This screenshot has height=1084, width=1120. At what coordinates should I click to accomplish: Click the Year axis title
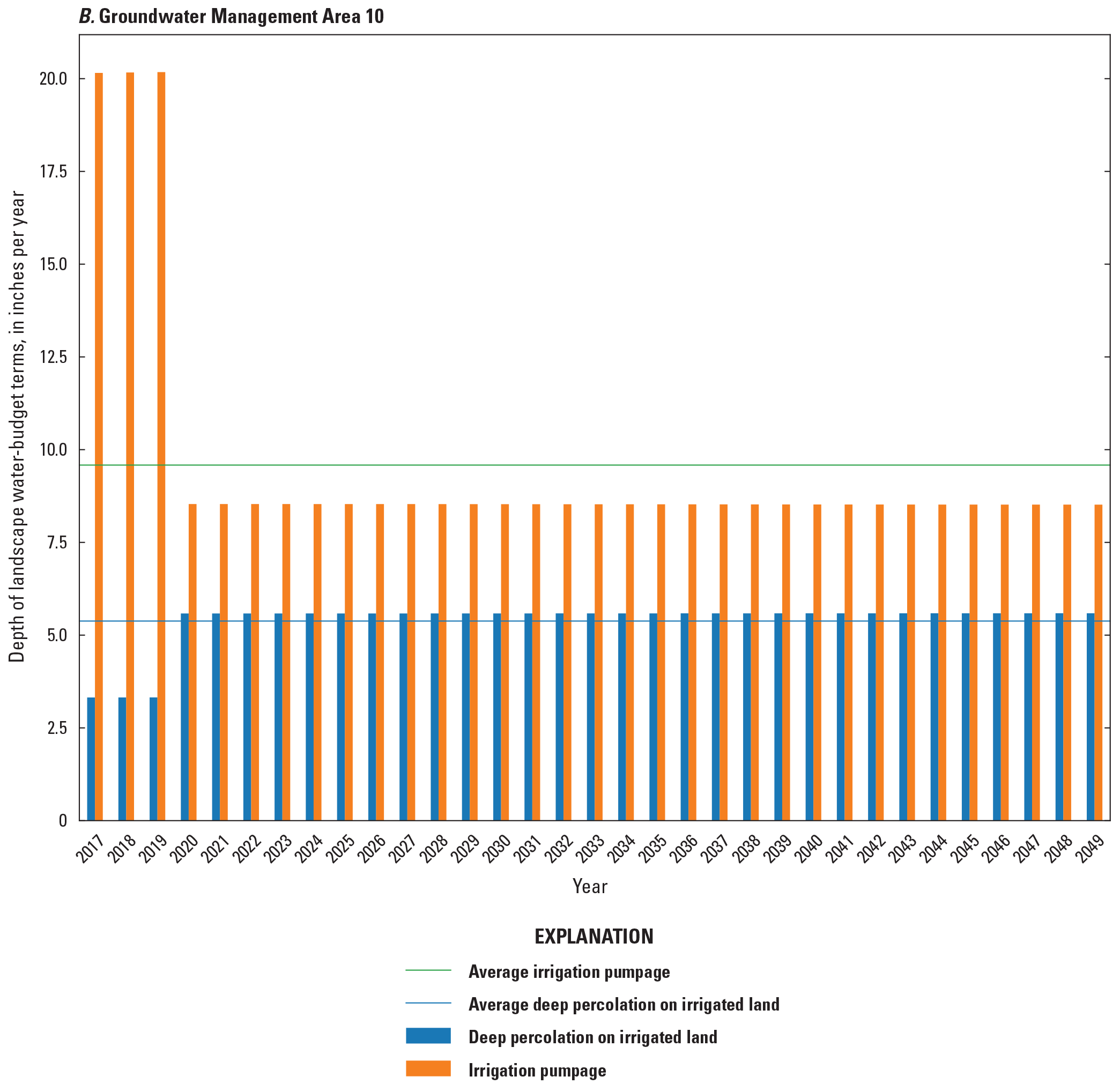click(x=590, y=886)
